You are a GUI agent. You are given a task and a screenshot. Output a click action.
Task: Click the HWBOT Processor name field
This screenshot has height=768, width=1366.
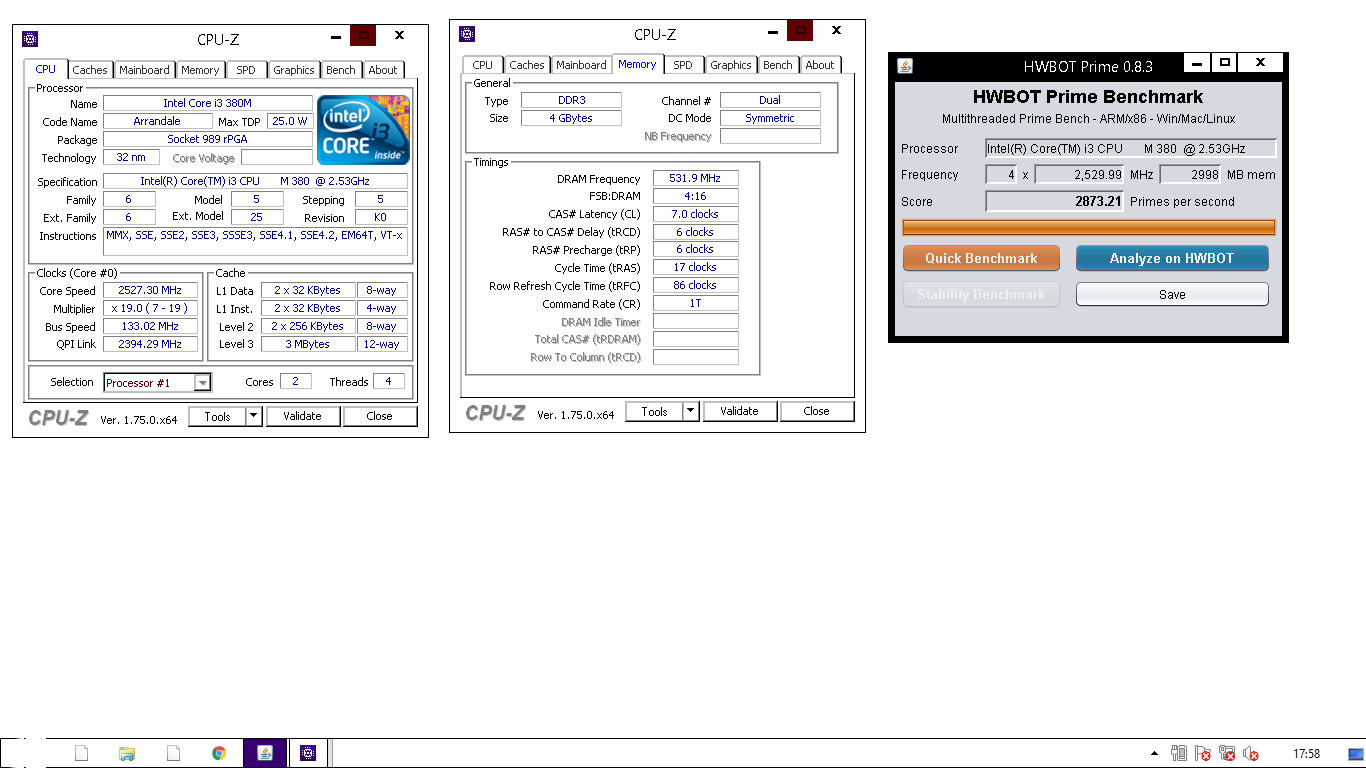coord(1131,148)
